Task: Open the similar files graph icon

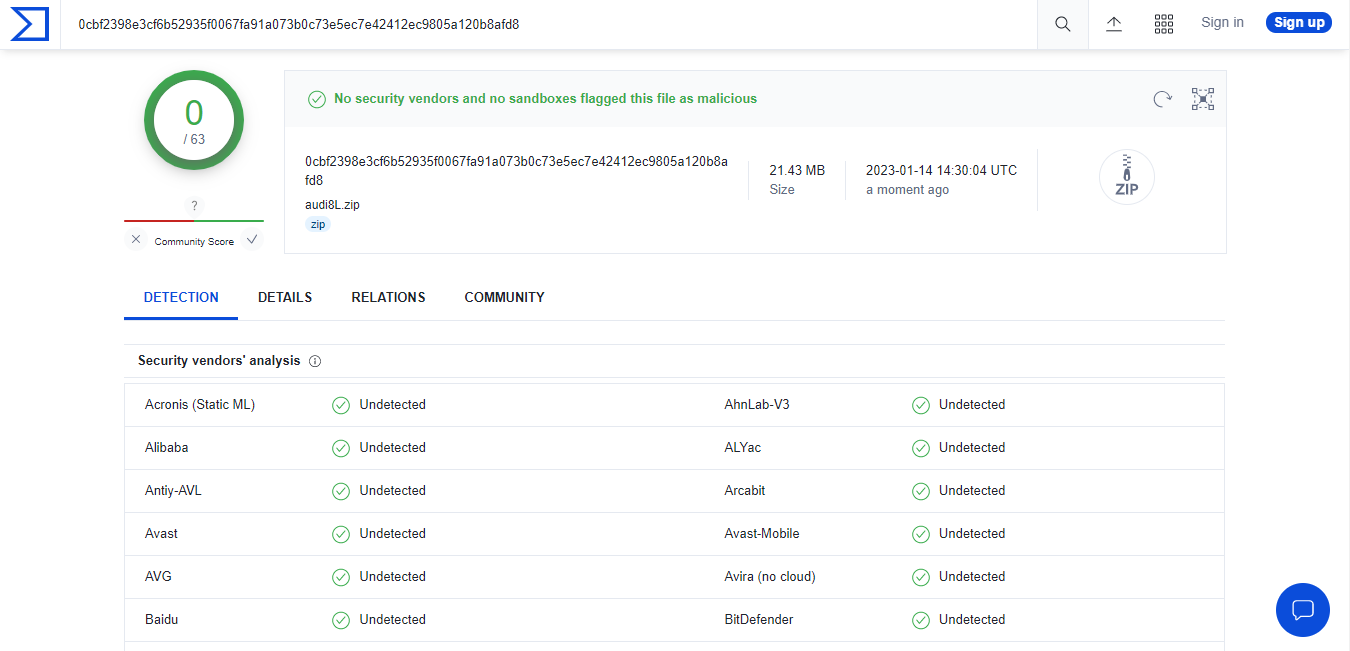Action: coord(1203,99)
